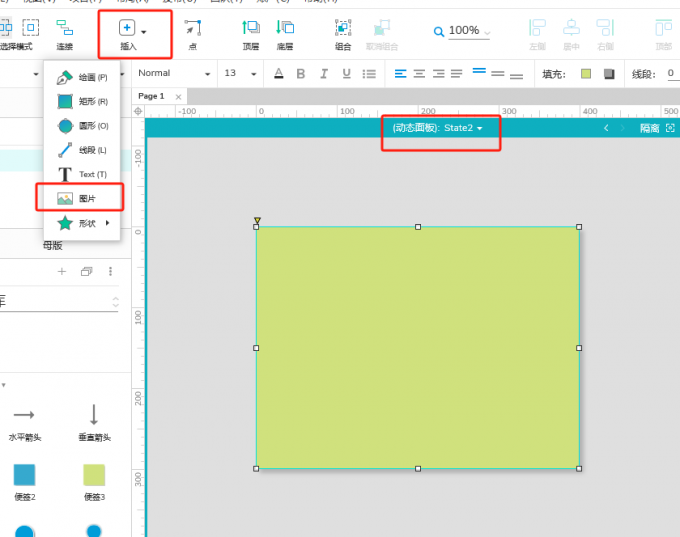This screenshot has width=680, height=537.
Task: Align text center
Action: click(x=419, y=74)
